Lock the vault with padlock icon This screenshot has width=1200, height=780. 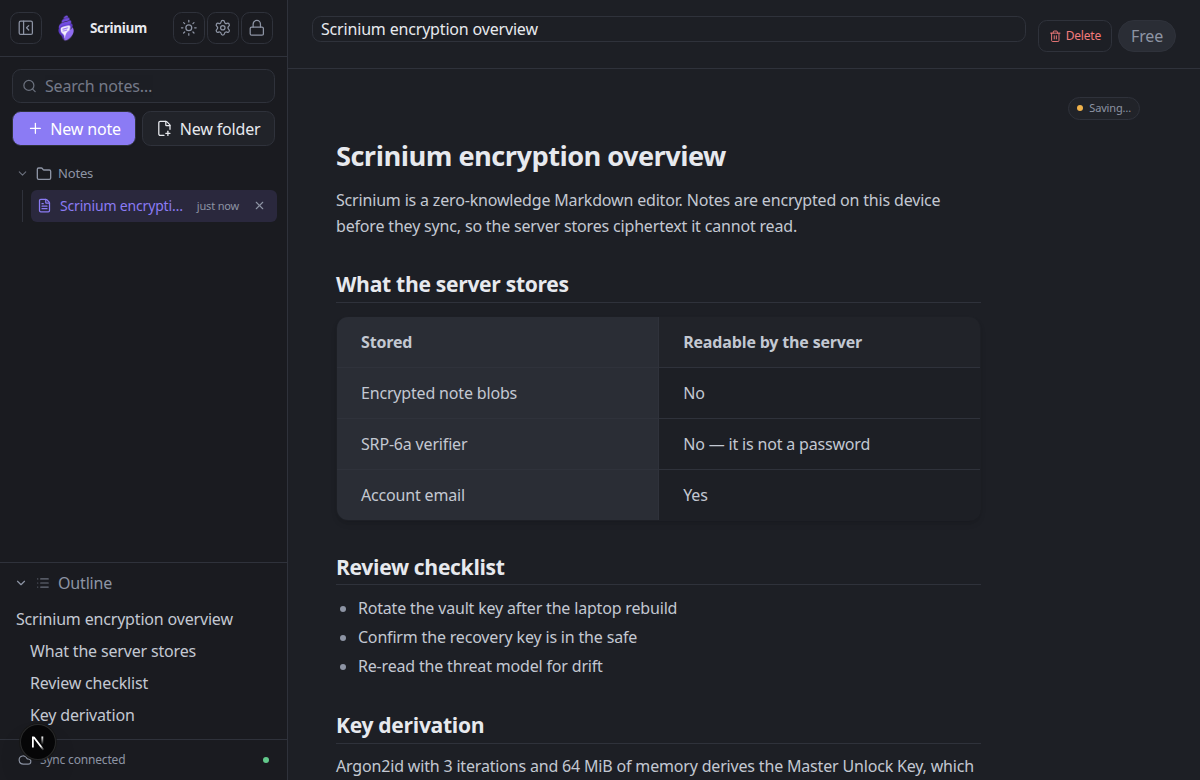(x=257, y=28)
